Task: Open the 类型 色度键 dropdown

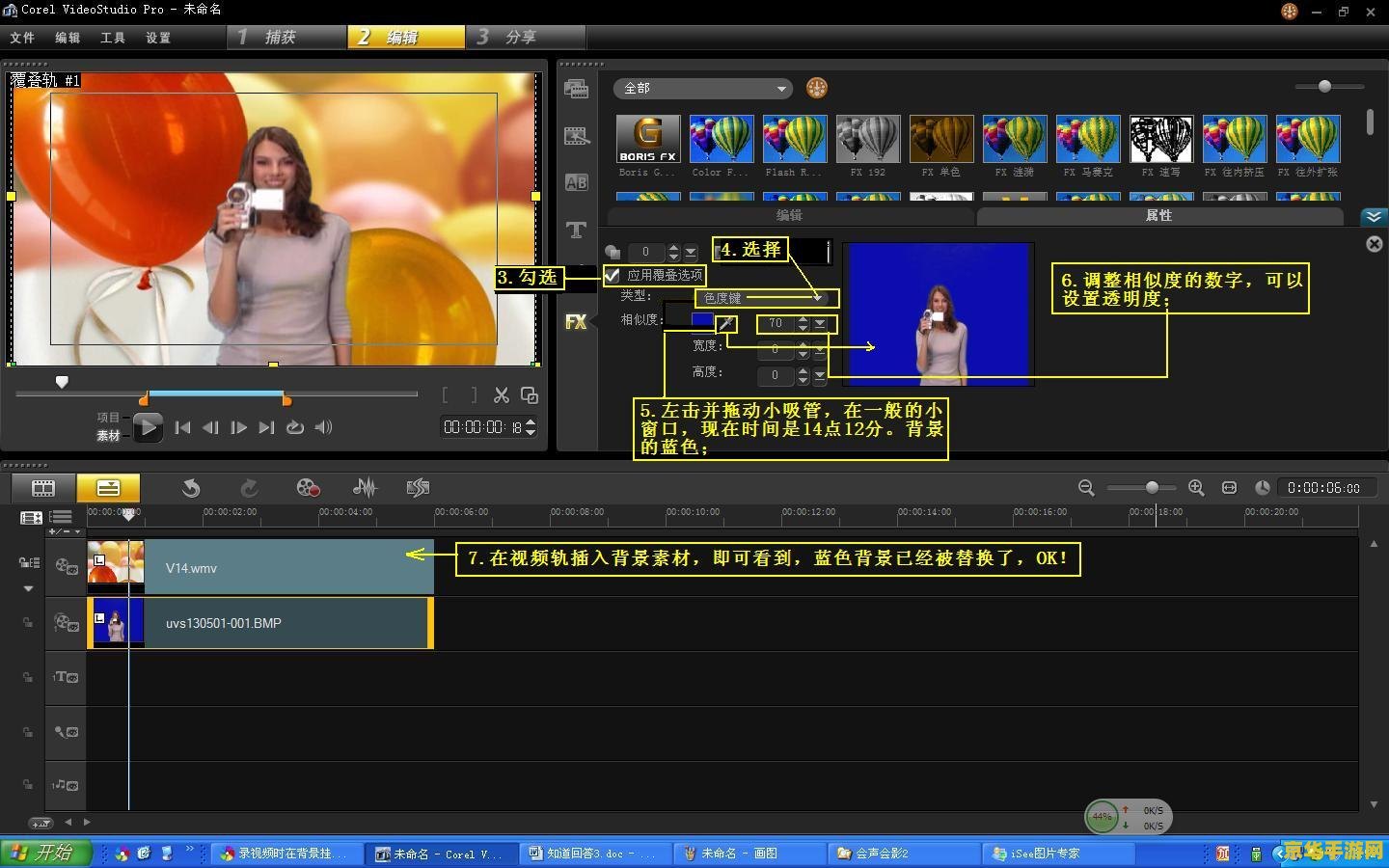Action: pyautogui.click(x=766, y=298)
